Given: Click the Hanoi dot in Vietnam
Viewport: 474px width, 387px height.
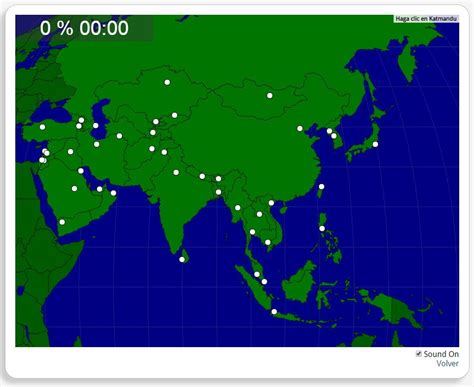Looking at the screenshot, I should (271, 203).
